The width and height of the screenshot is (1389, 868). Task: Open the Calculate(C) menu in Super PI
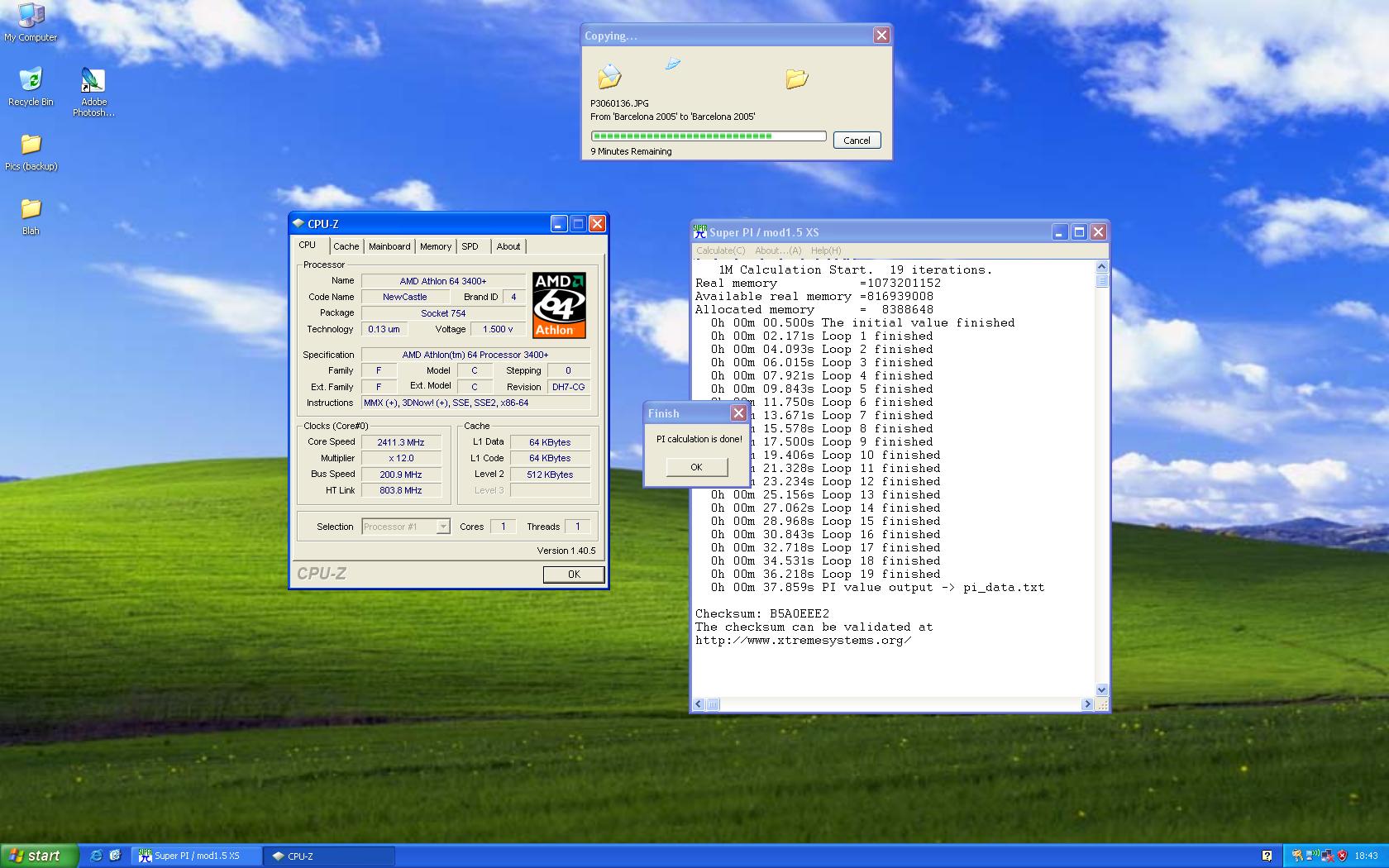click(720, 250)
